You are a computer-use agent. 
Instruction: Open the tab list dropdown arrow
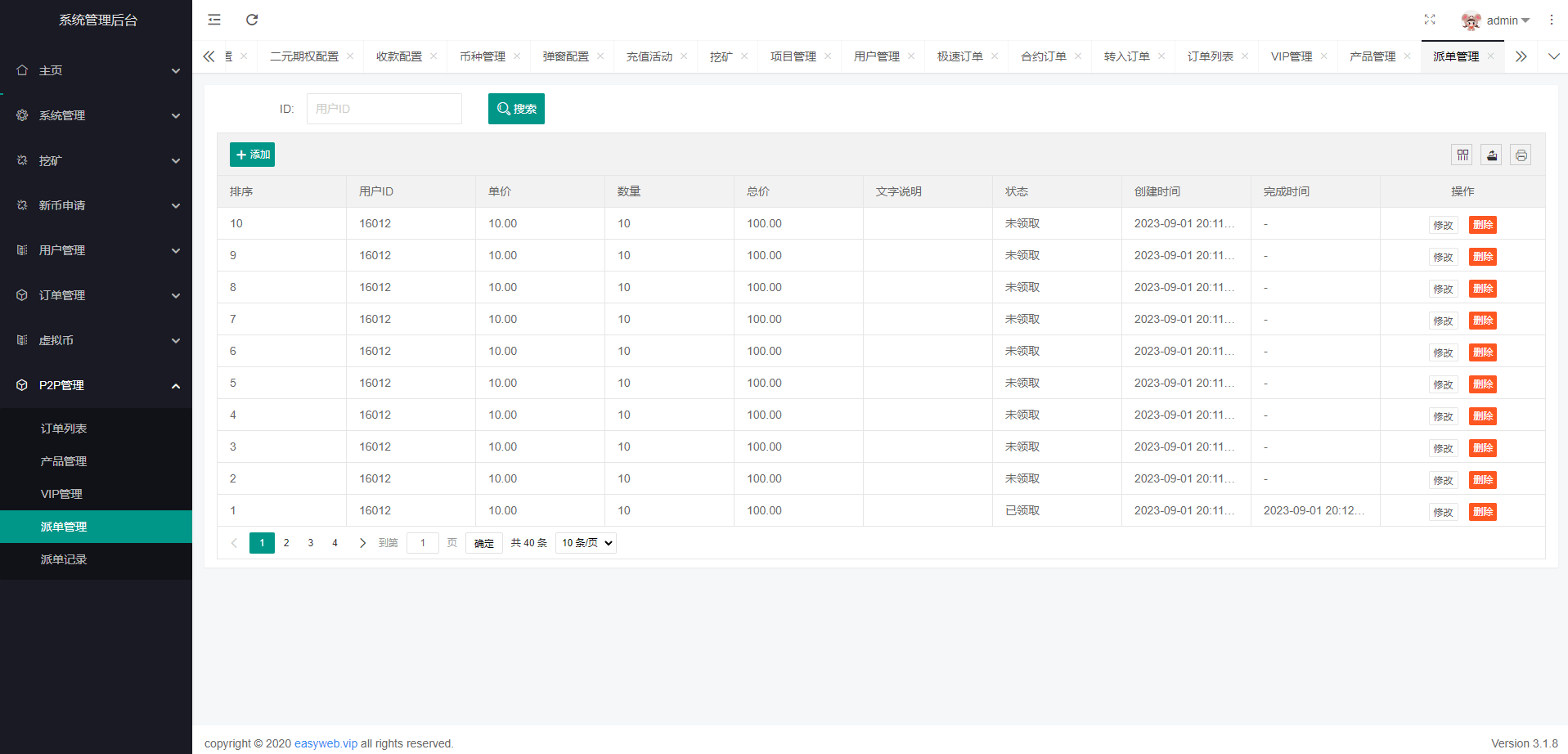point(1553,56)
